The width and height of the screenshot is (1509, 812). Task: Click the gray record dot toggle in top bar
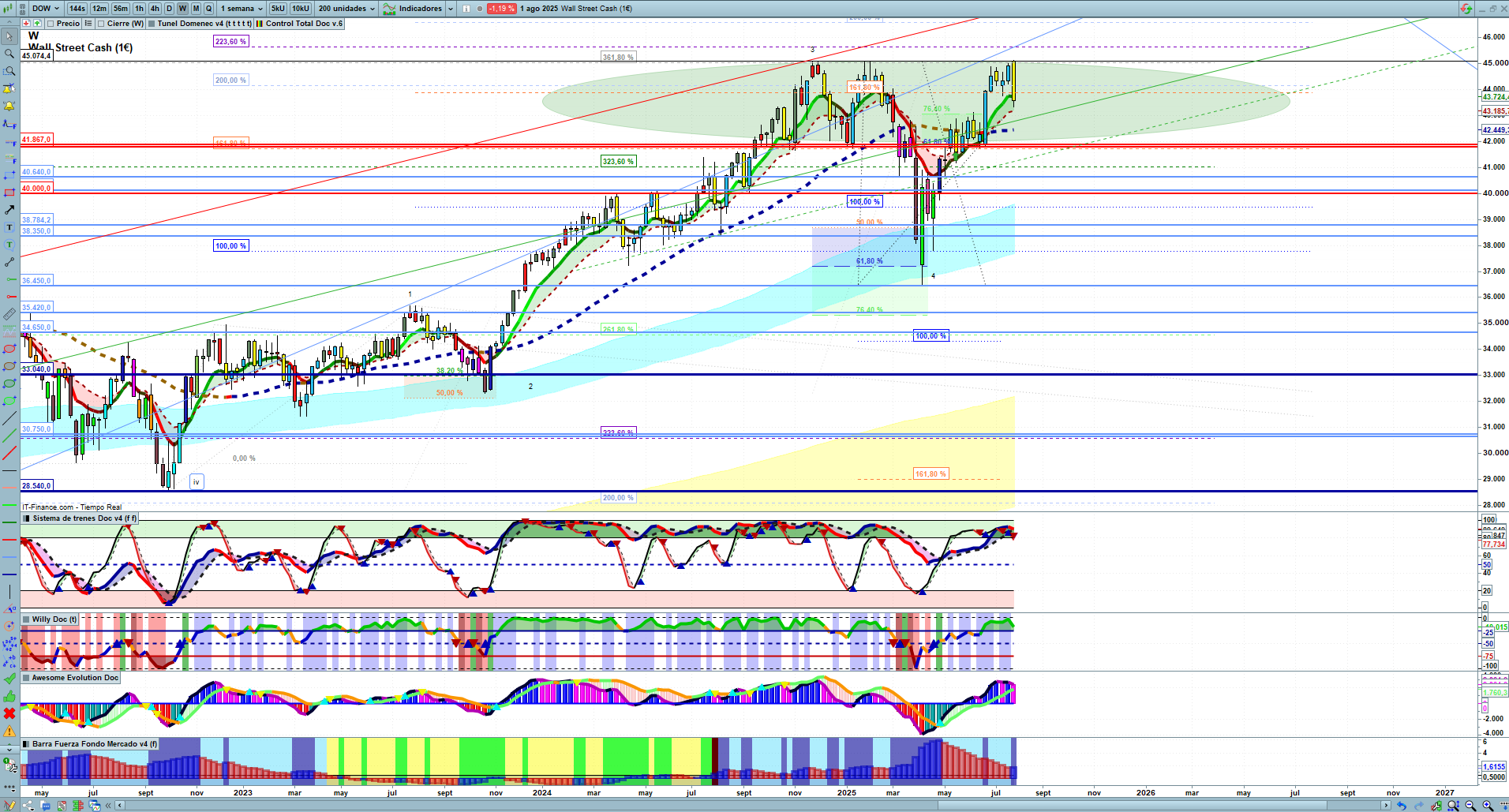[x=480, y=9]
